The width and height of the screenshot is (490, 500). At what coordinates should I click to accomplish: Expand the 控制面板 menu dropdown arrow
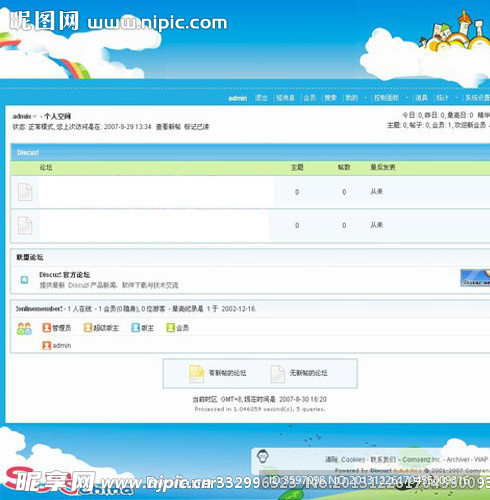tap(407, 98)
